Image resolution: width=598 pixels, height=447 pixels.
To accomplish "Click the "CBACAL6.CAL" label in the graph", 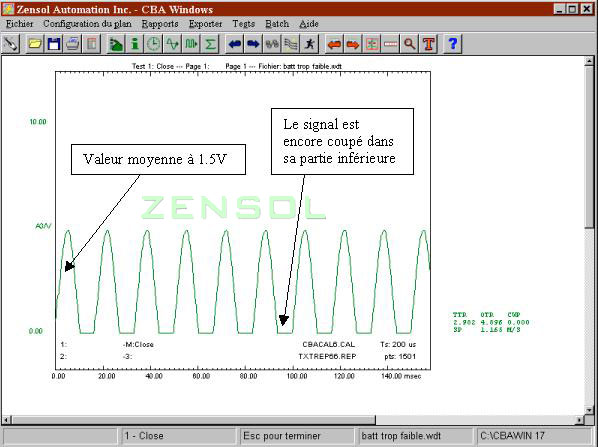I will pyautogui.click(x=328, y=344).
